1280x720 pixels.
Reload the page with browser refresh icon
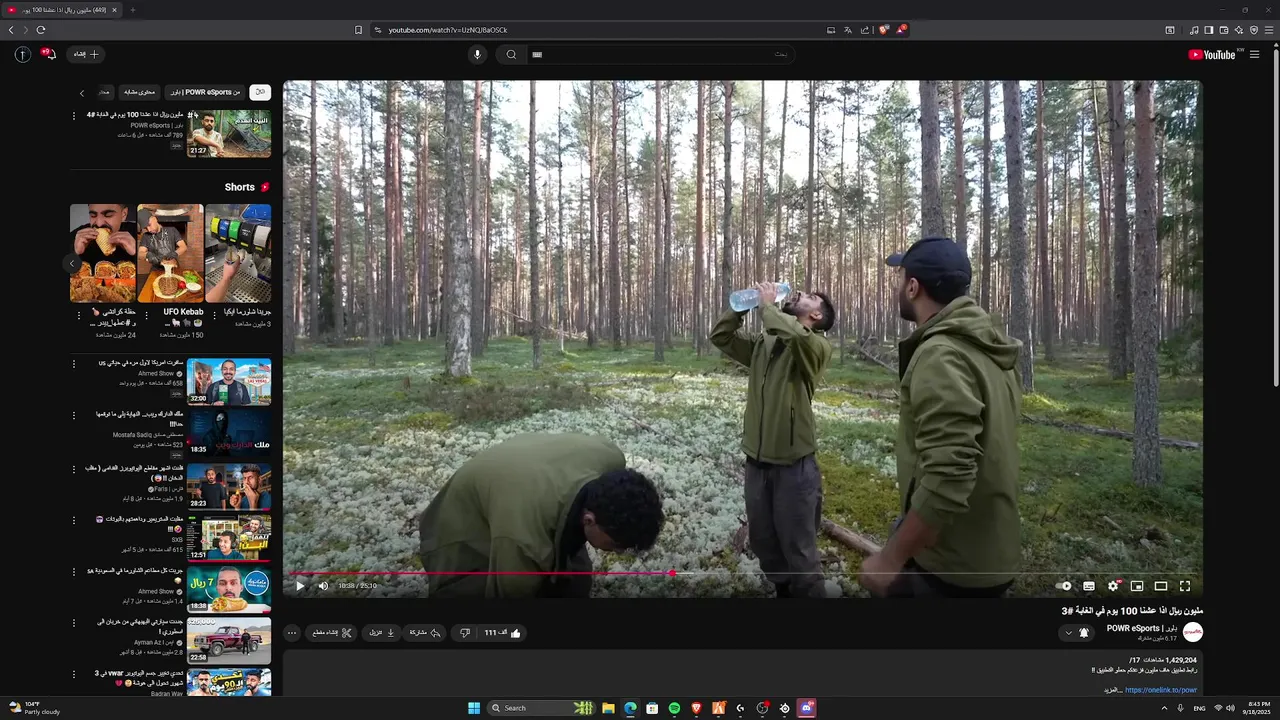pyautogui.click(x=41, y=30)
